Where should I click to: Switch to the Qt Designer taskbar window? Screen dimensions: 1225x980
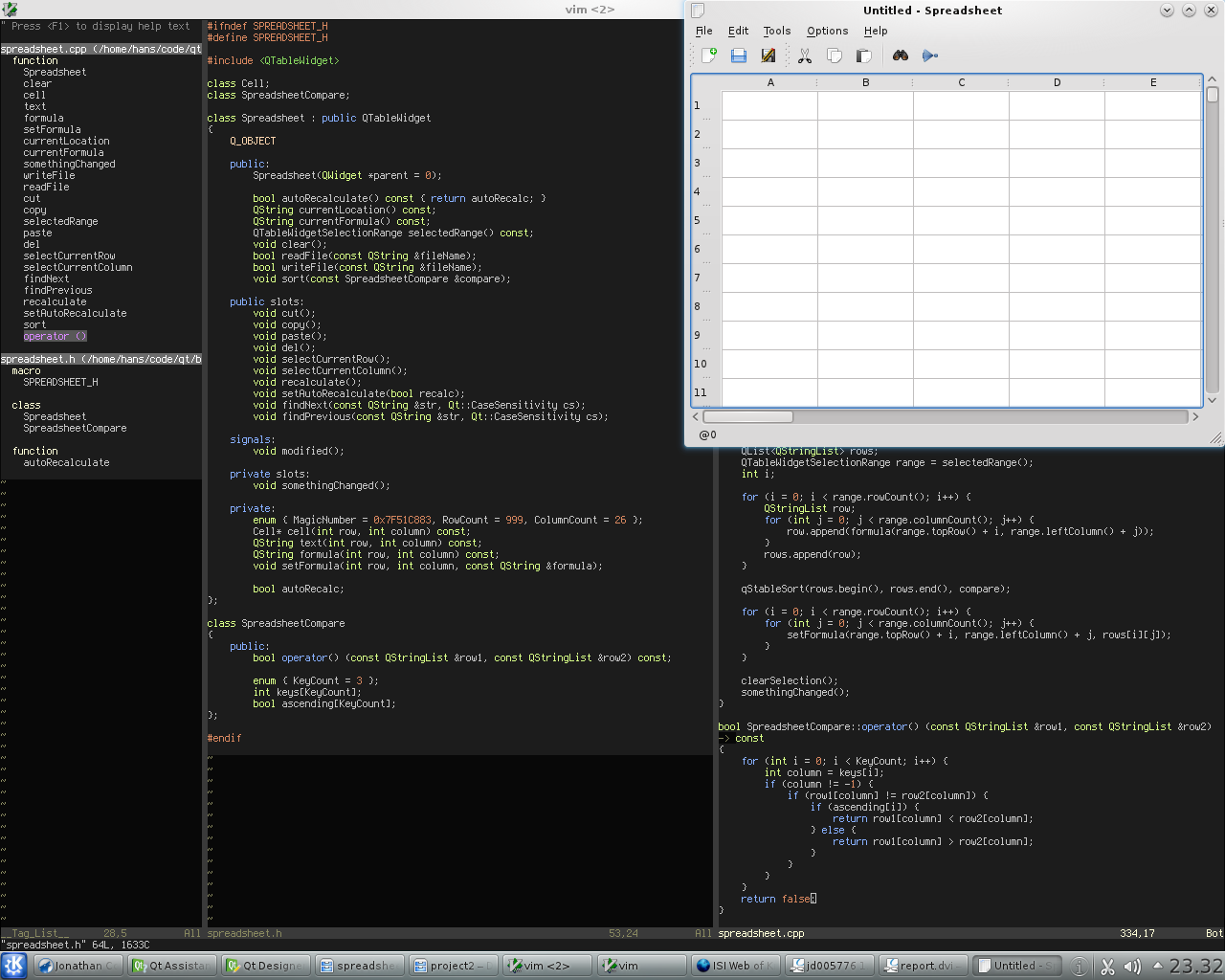264,966
